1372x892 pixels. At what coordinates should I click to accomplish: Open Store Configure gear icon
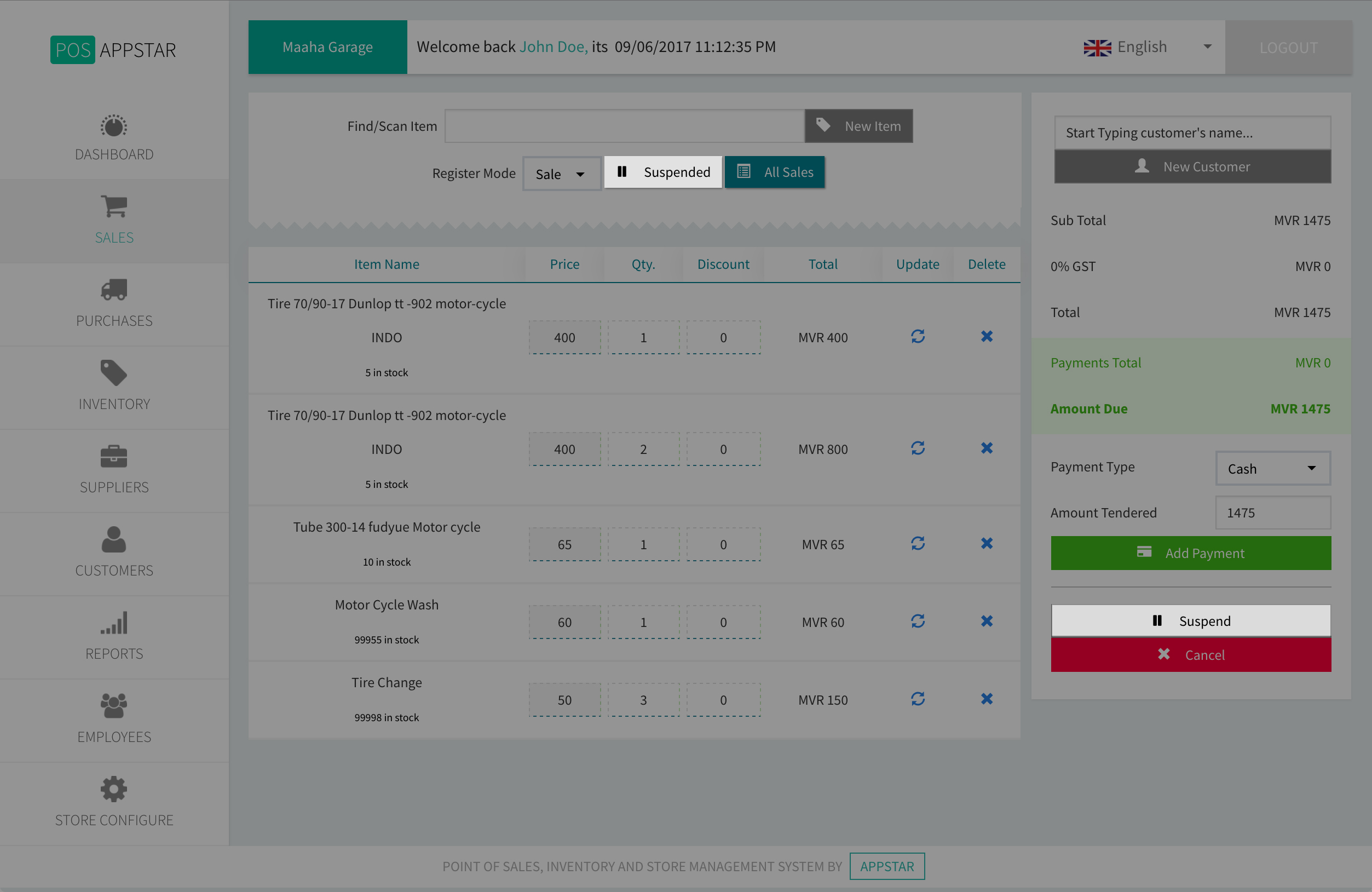pos(113,789)
